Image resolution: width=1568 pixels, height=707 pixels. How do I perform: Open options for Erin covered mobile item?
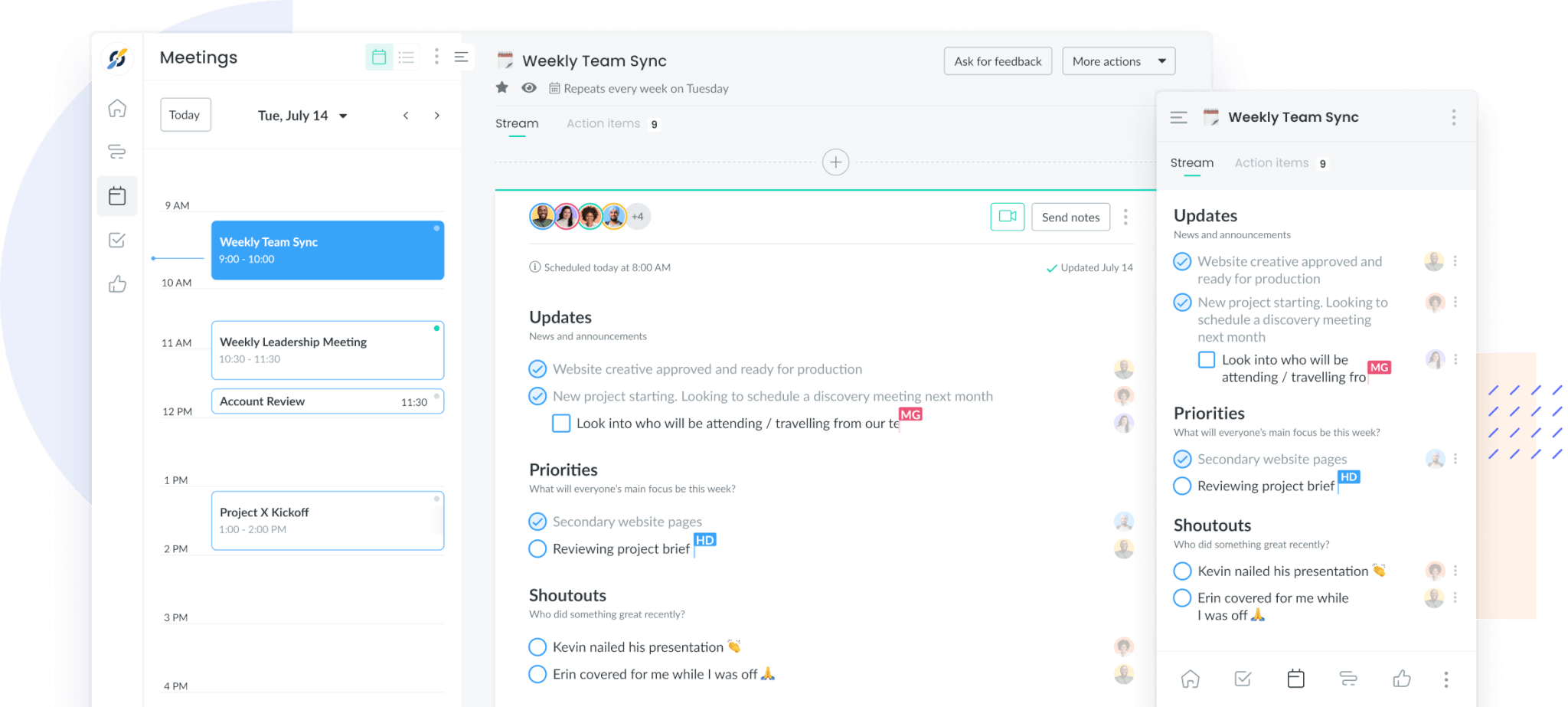click(1455, 597)
